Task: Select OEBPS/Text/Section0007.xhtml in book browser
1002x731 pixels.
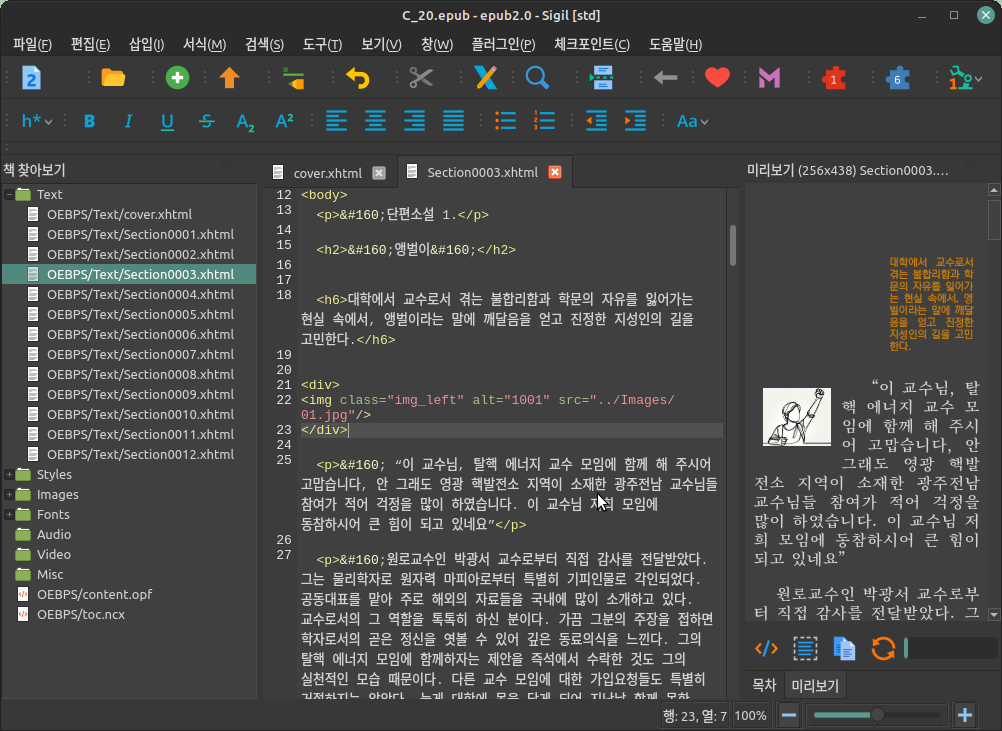Action: 141,355
